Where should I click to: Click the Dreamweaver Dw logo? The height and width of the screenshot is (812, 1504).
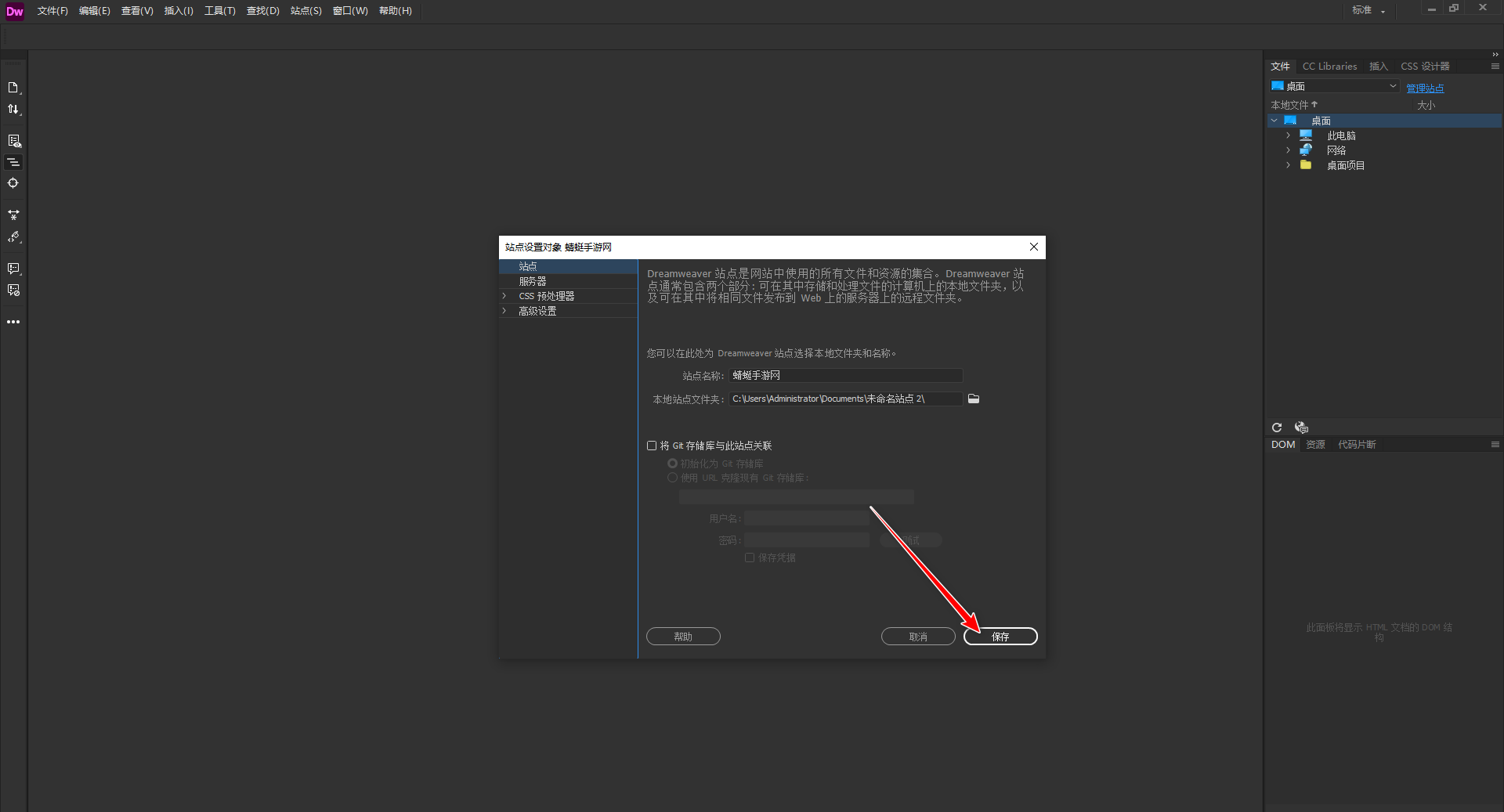pos(15,11)
